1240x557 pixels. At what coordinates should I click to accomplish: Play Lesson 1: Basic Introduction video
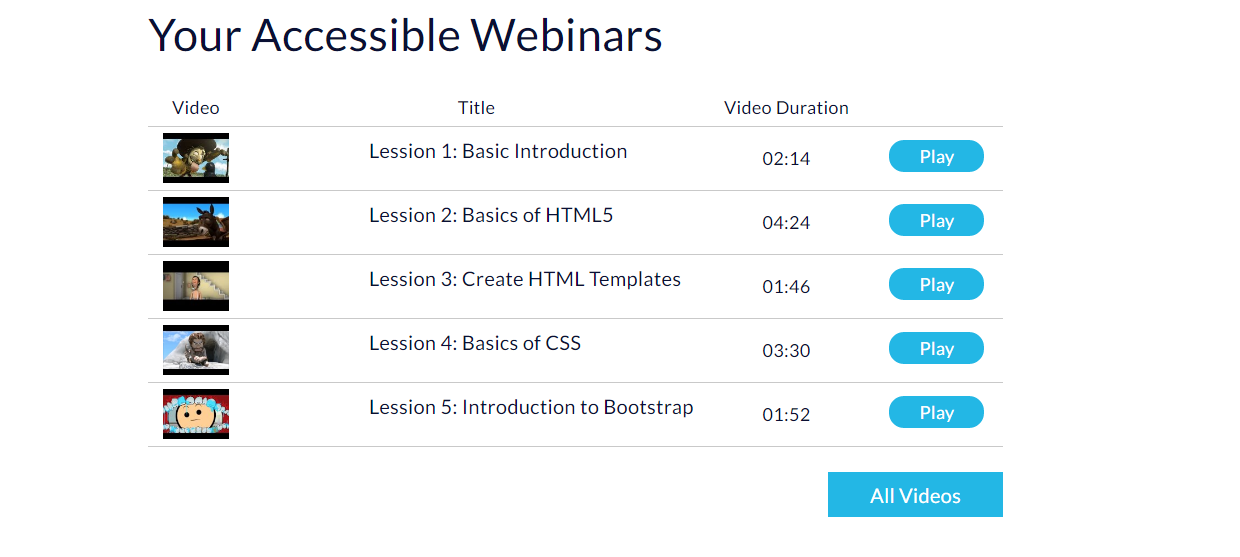[936, 157]
